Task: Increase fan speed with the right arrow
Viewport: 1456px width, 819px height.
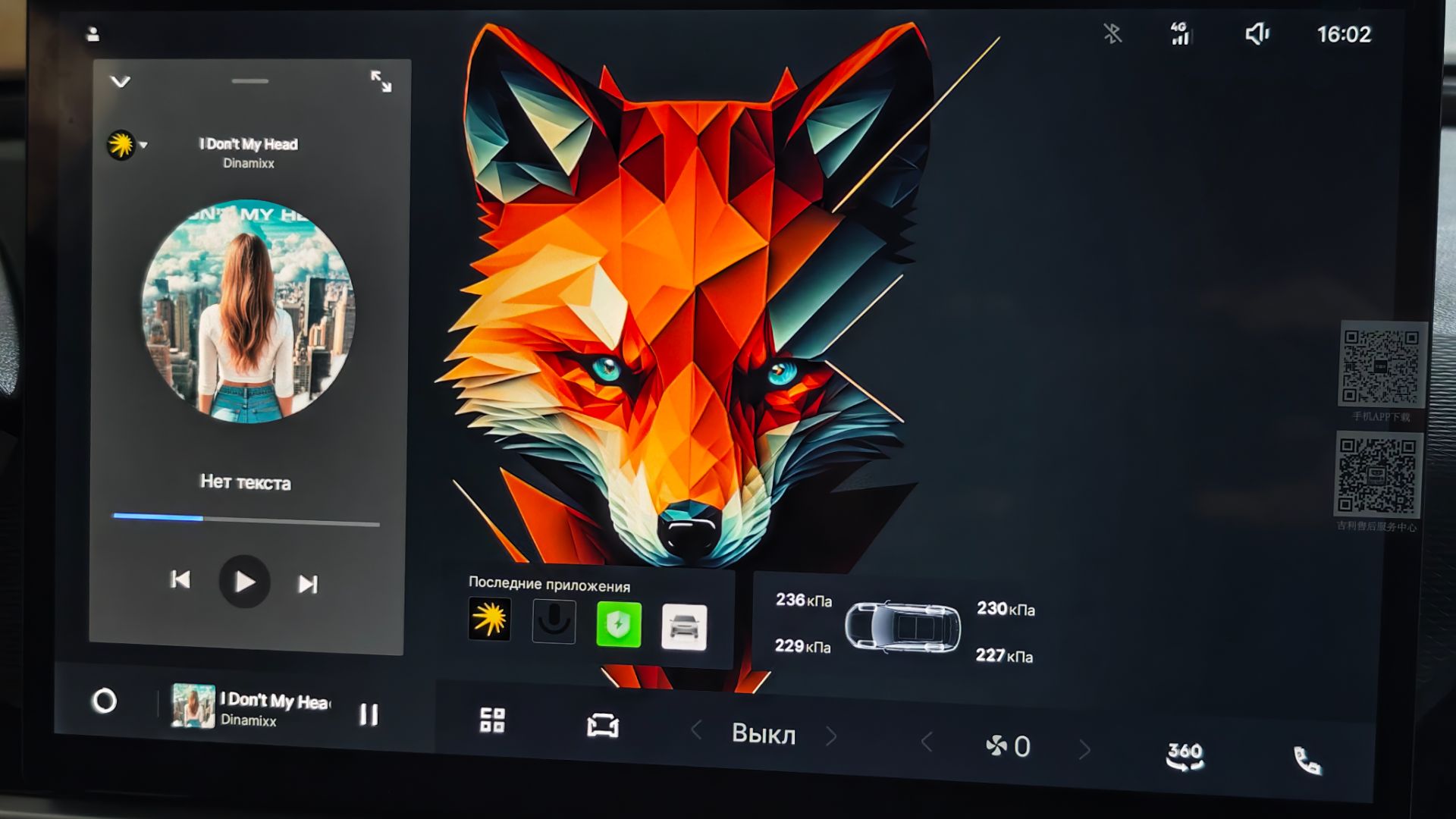Action: (1084, 750)
